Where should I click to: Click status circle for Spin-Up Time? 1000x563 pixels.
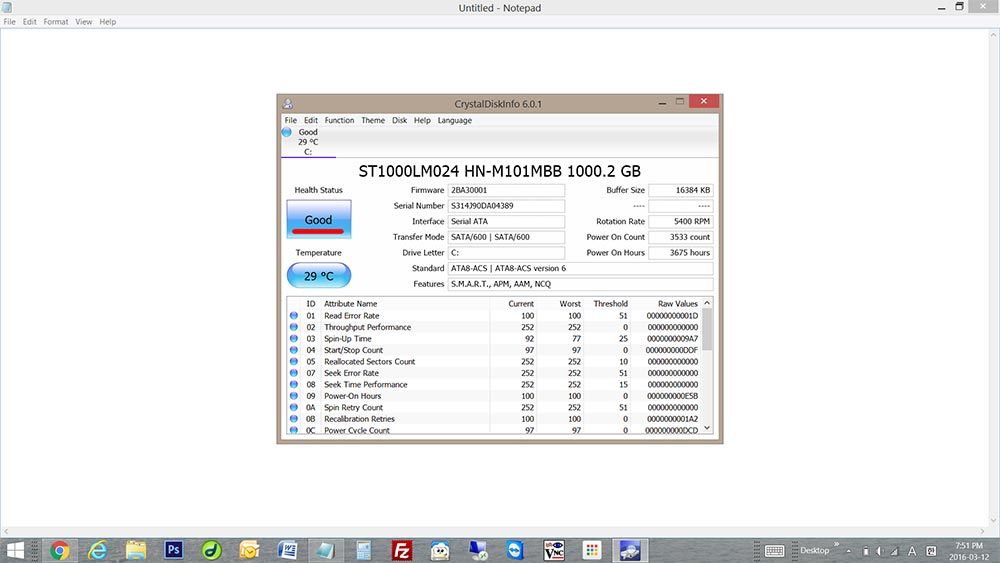294,339
